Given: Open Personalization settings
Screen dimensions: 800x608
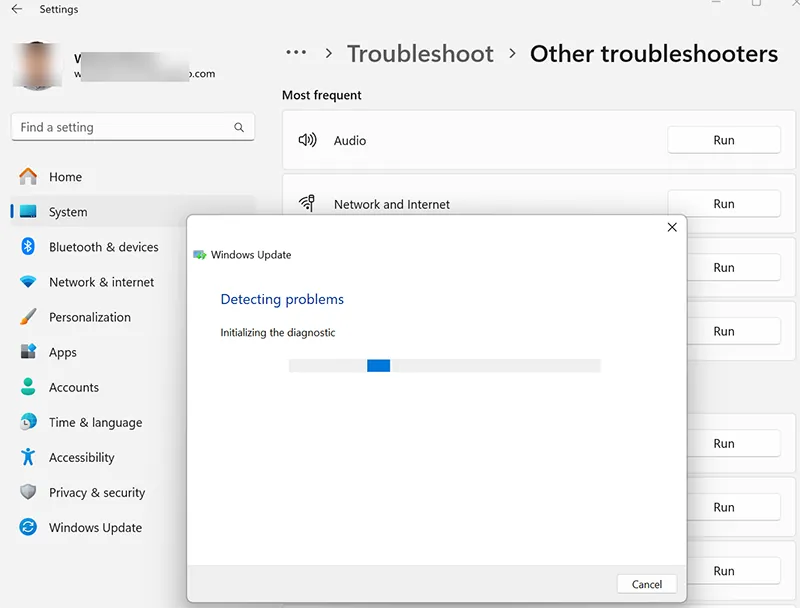Looking at the screenshot, I should click(98, 317).
